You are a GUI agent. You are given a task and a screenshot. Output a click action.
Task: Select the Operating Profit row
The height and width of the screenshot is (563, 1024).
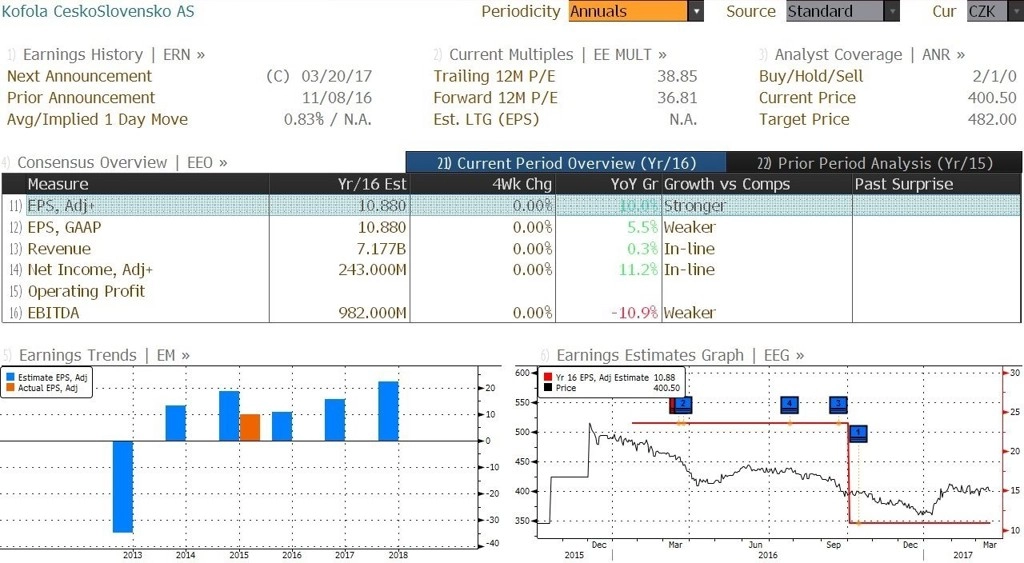coord(511,291)
